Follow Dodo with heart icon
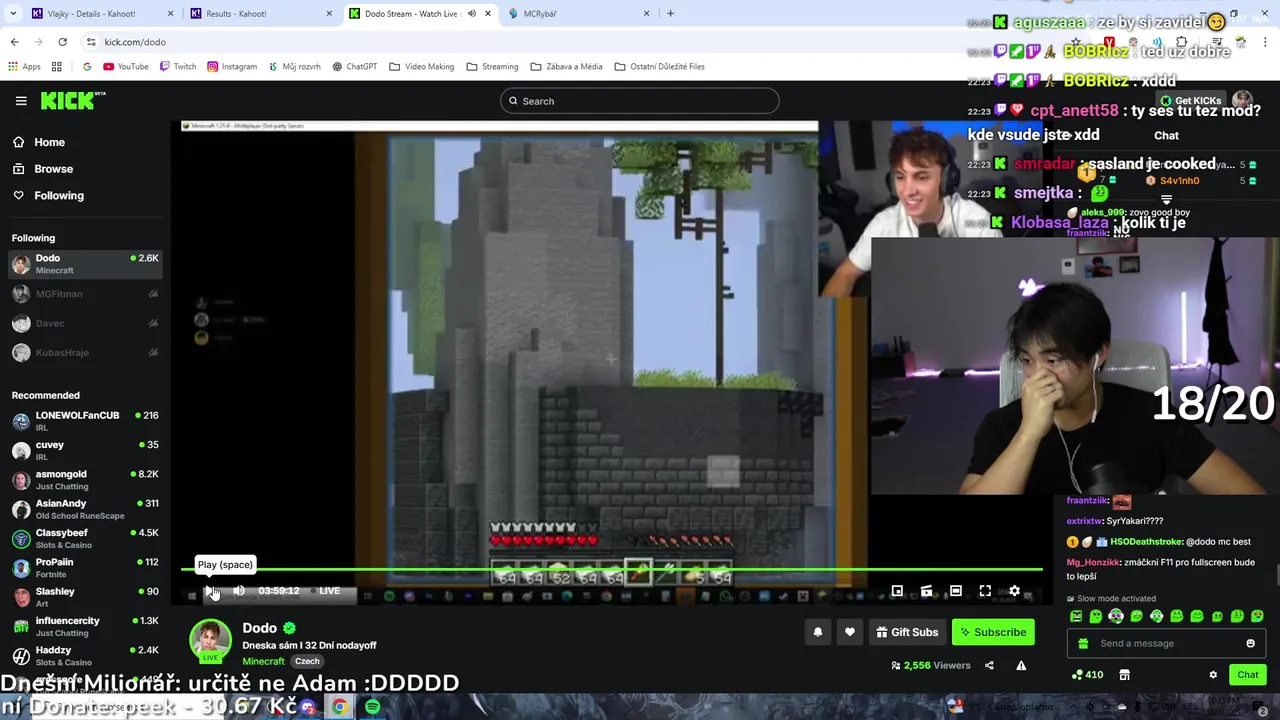The width and height of the screenshot is (1280, 720). (850, 632)
